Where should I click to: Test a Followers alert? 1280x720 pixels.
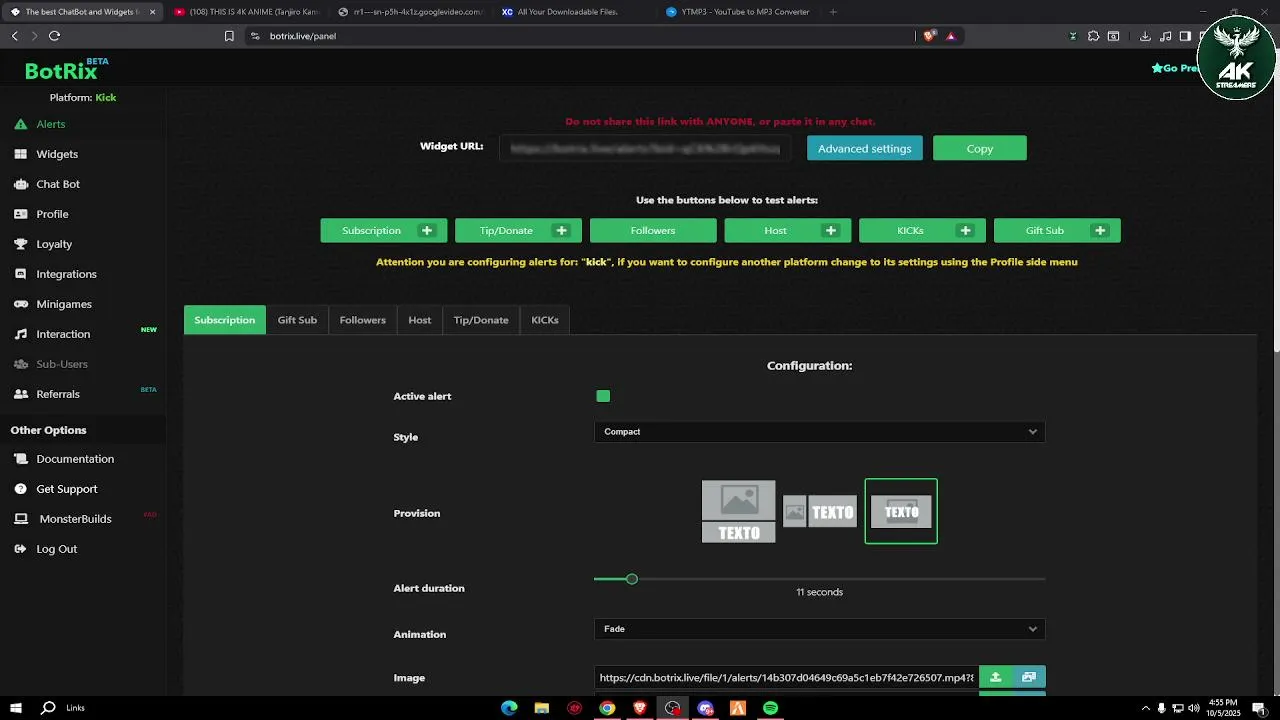[653, 230]
